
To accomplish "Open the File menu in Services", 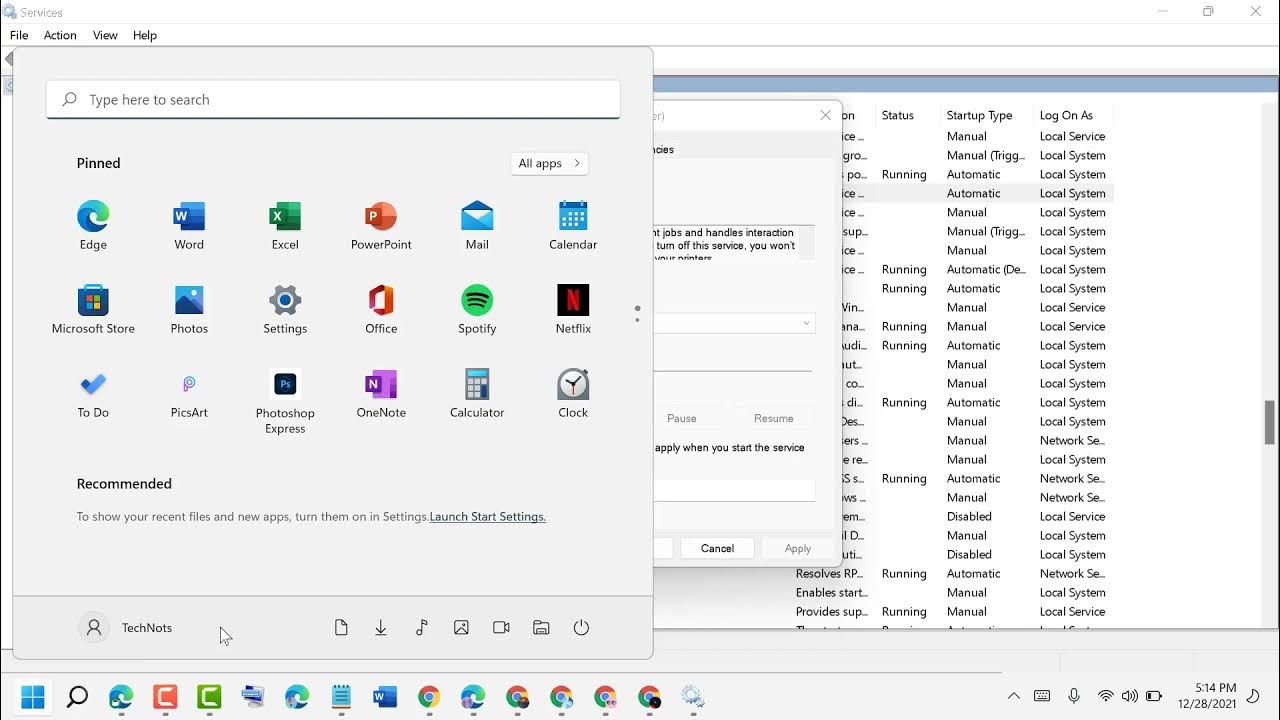I will pyautogui.click(x=19, y=35).
